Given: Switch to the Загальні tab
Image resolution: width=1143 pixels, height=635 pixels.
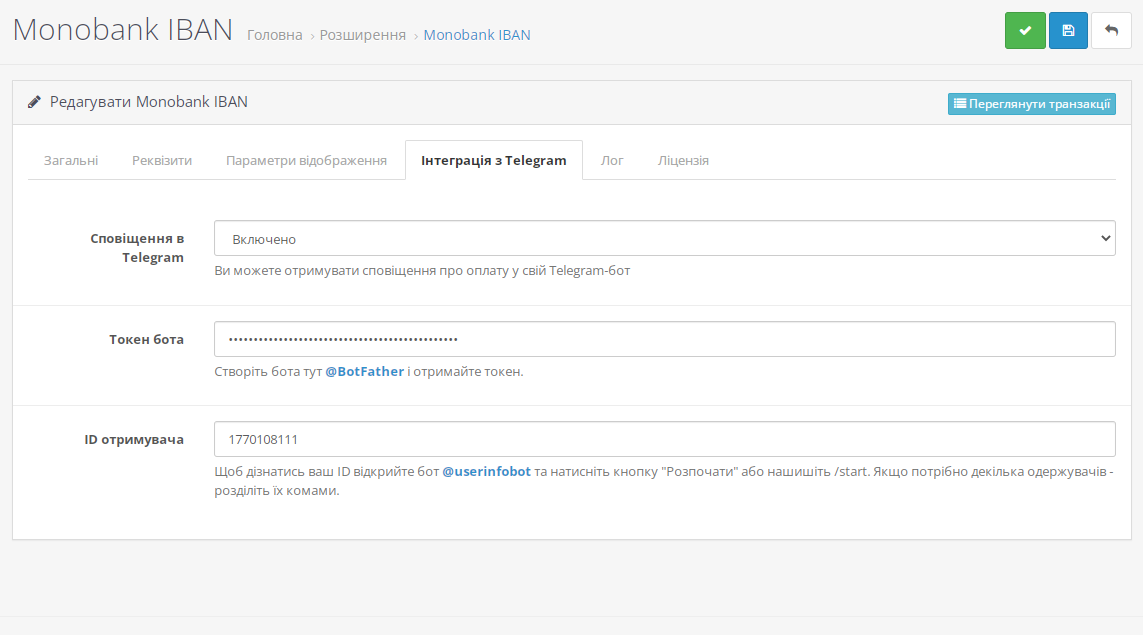Looking at the screenshot, I should [71, 160].
